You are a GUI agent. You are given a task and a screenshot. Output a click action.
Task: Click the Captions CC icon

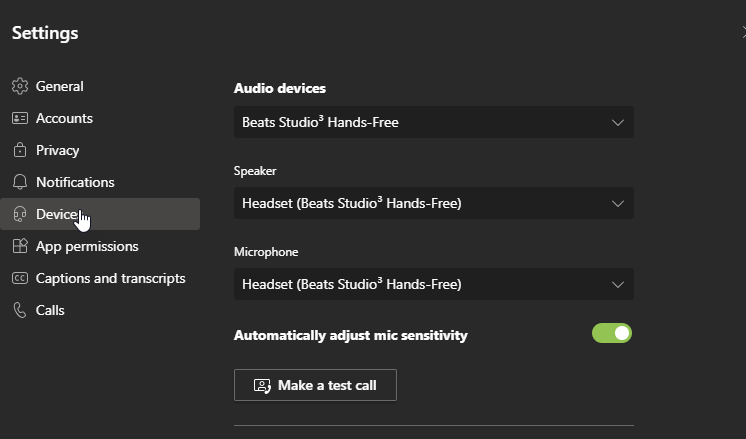(20, 279)
